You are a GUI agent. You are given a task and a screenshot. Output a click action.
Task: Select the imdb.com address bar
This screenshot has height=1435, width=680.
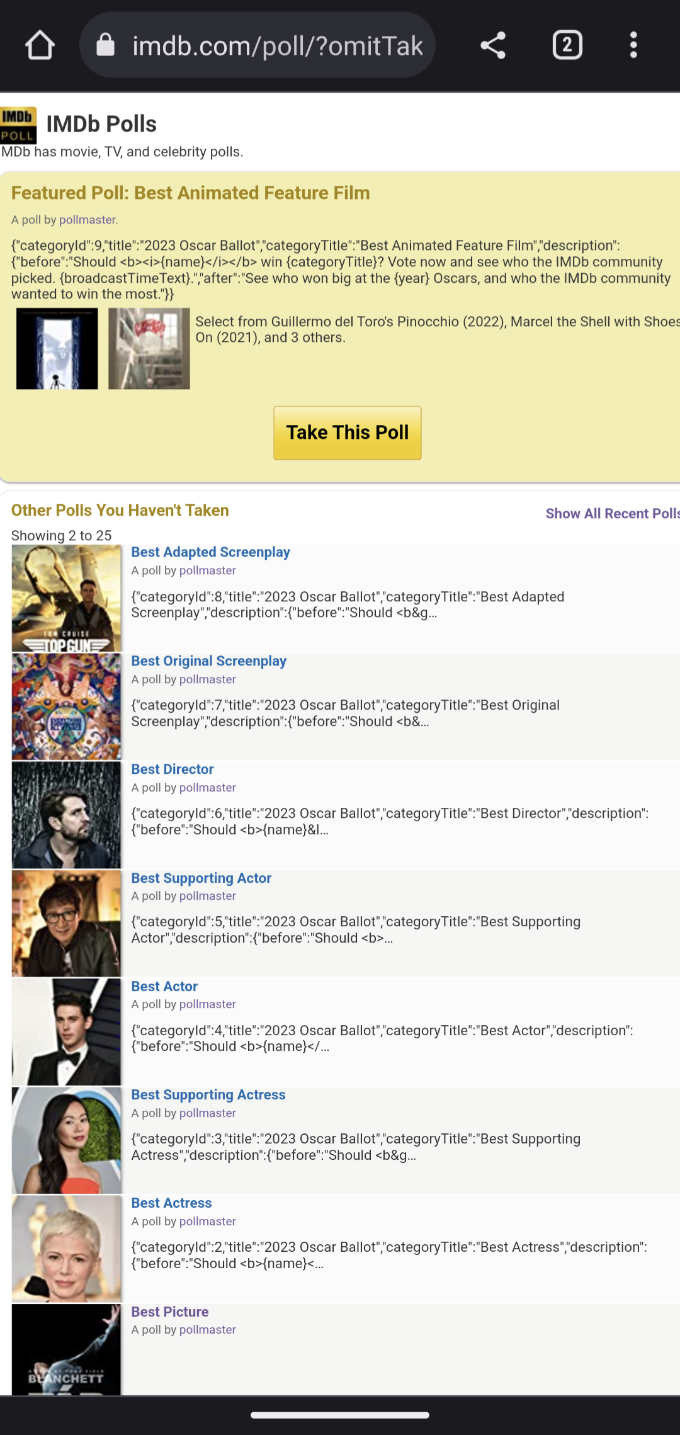[x=257, y=45]
